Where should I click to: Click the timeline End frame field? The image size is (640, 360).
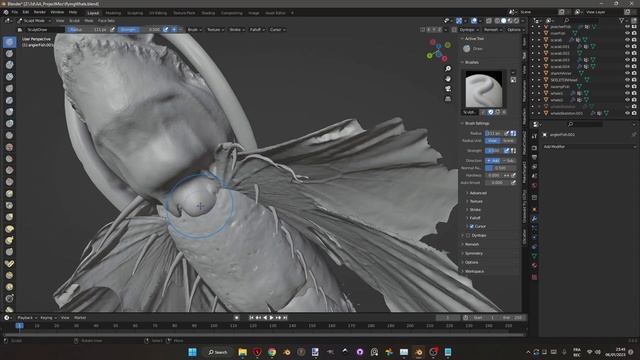pyautogui.click(x=512, y=318)
